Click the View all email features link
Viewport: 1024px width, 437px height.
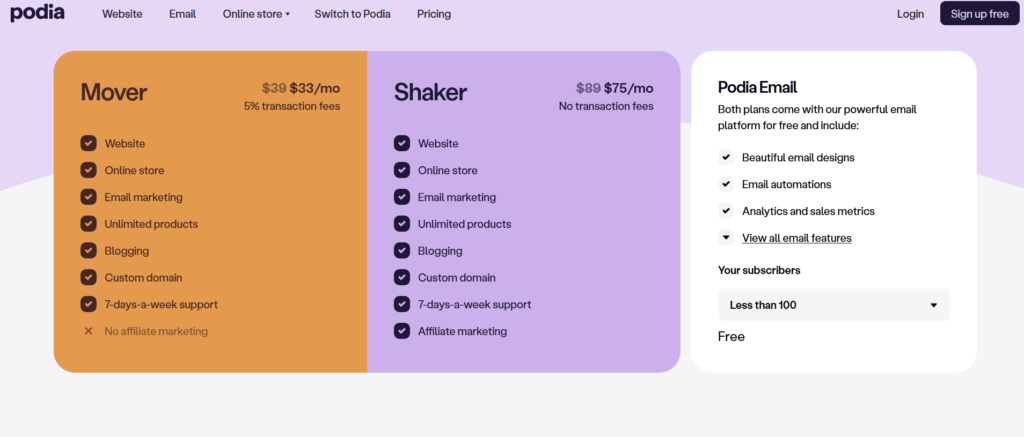tap(797, 238)
